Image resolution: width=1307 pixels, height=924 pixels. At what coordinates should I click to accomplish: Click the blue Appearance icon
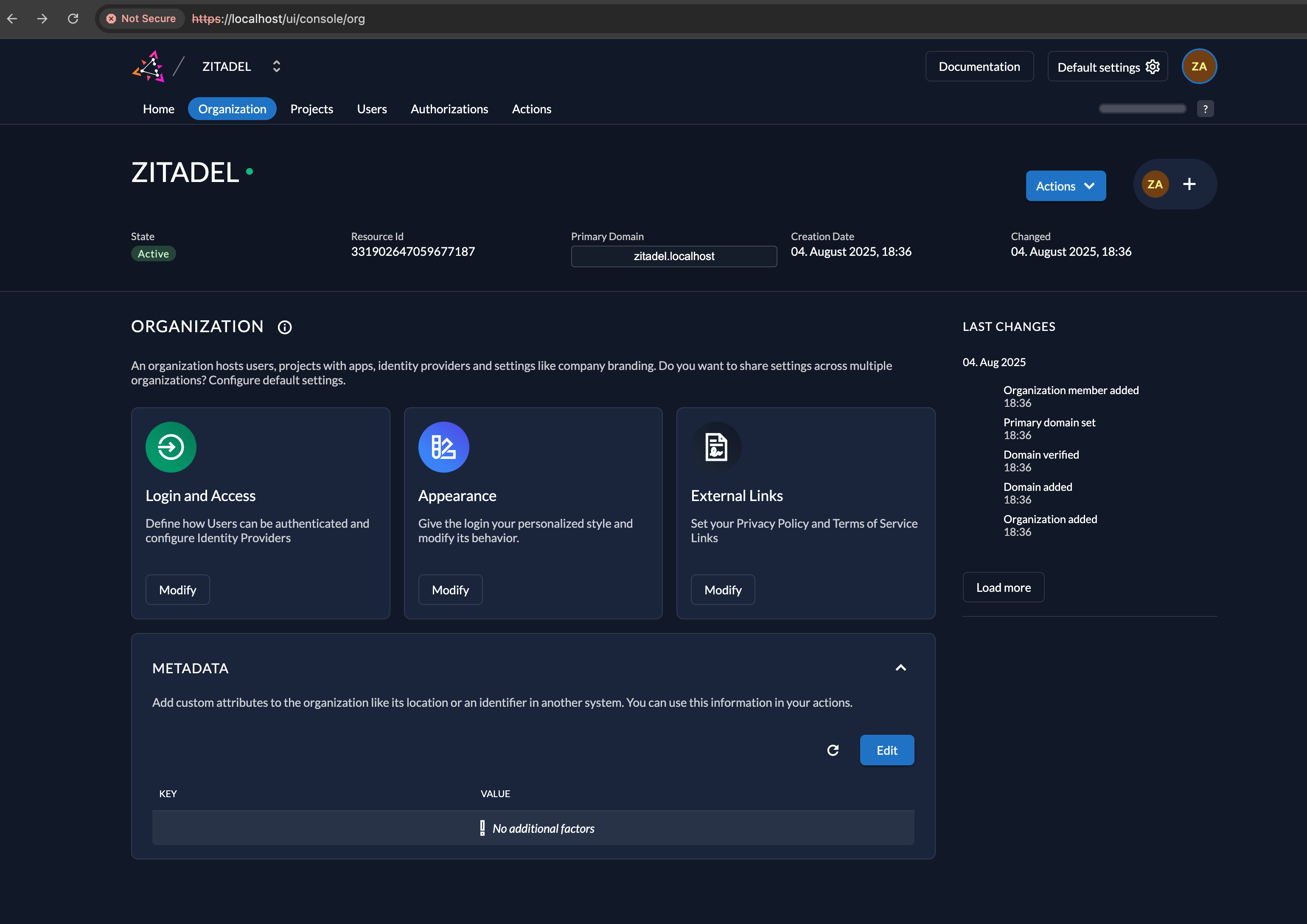click(443, 447)
